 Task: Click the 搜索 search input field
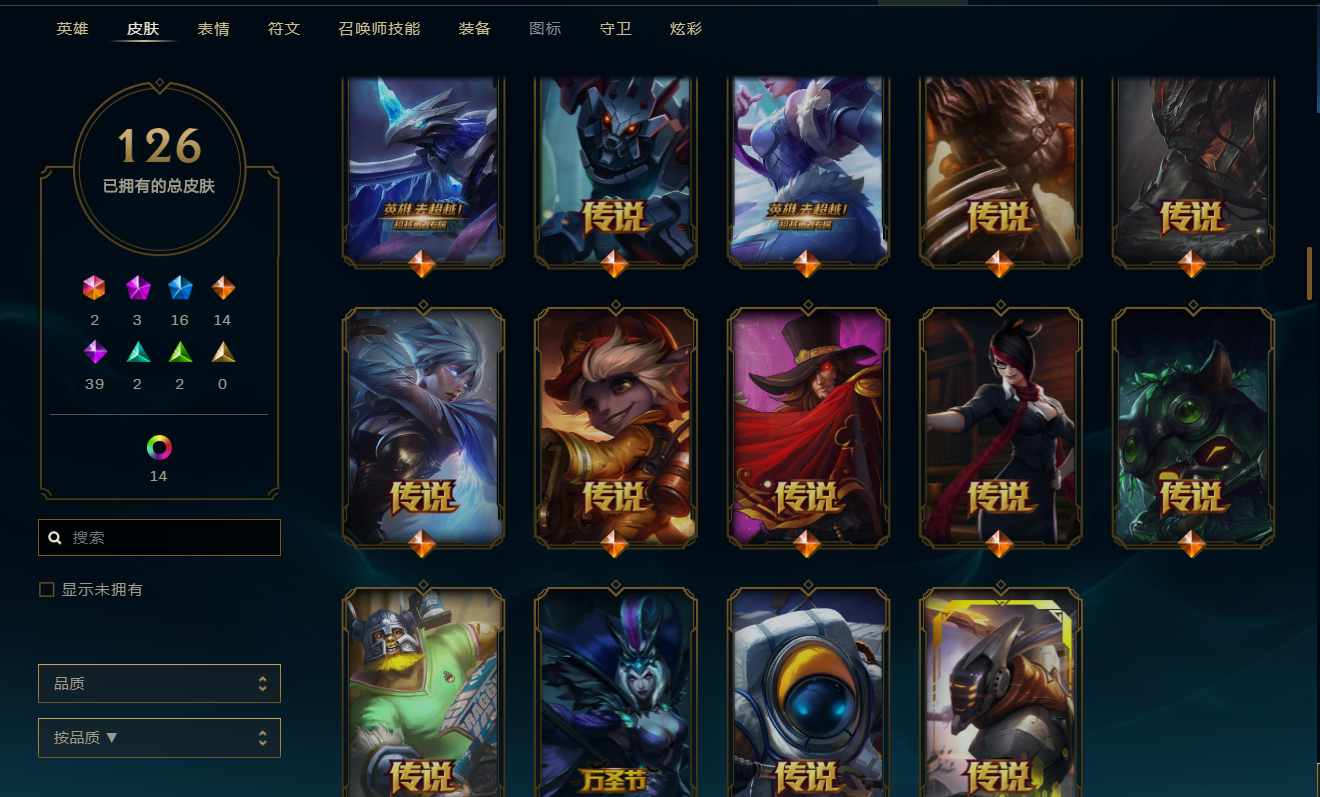[159, 537]
